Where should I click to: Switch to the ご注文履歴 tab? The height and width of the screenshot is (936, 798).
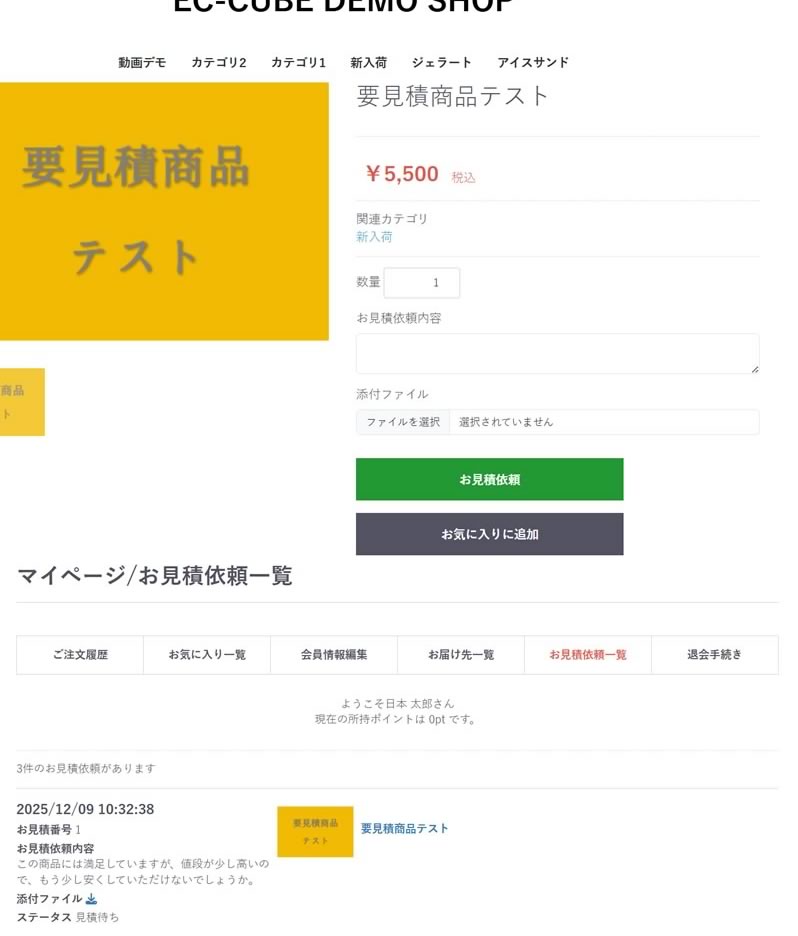coord(80,655)
